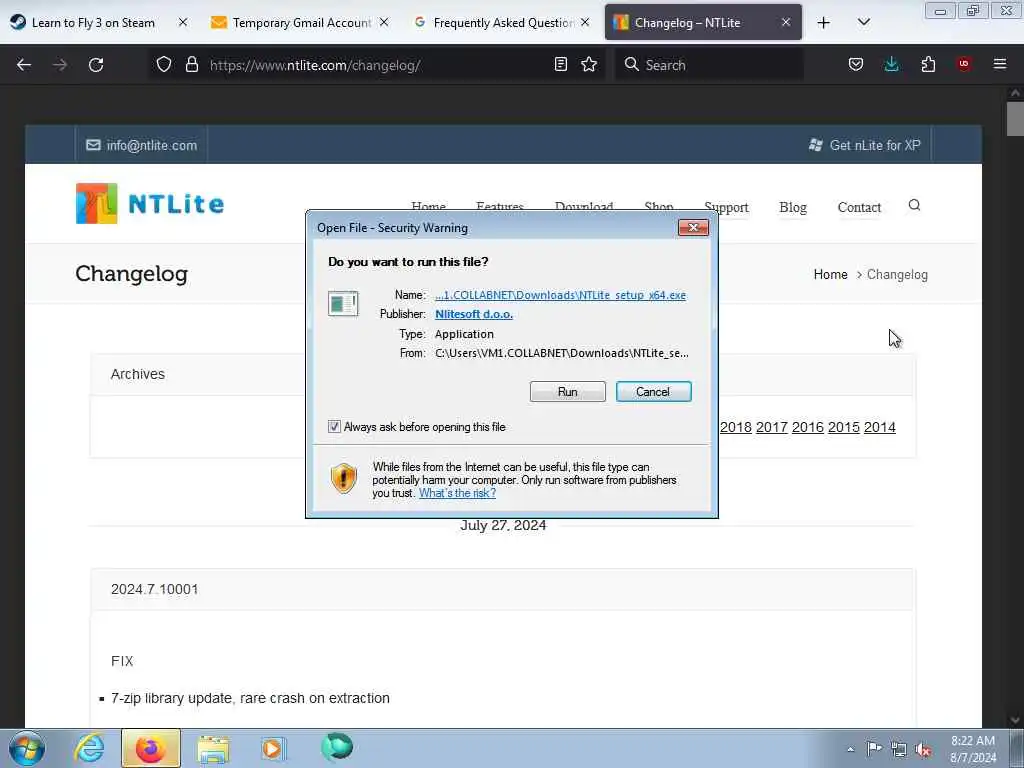
Task: Click the browser forward arrow
Action: tap(59, 65)
